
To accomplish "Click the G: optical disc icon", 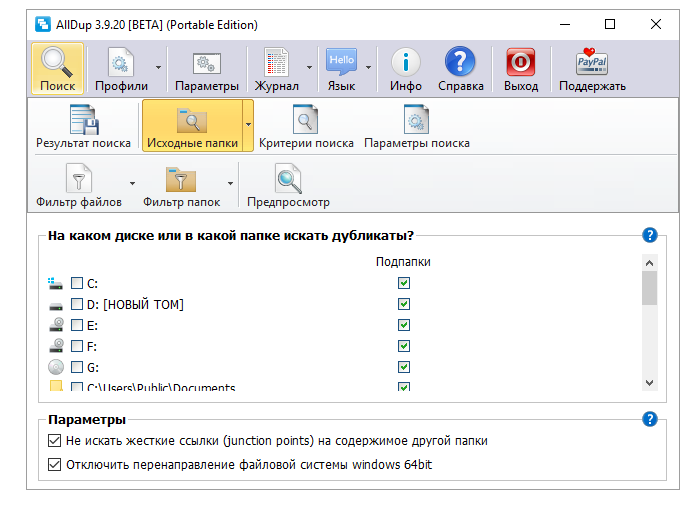I will click(56, 367).
